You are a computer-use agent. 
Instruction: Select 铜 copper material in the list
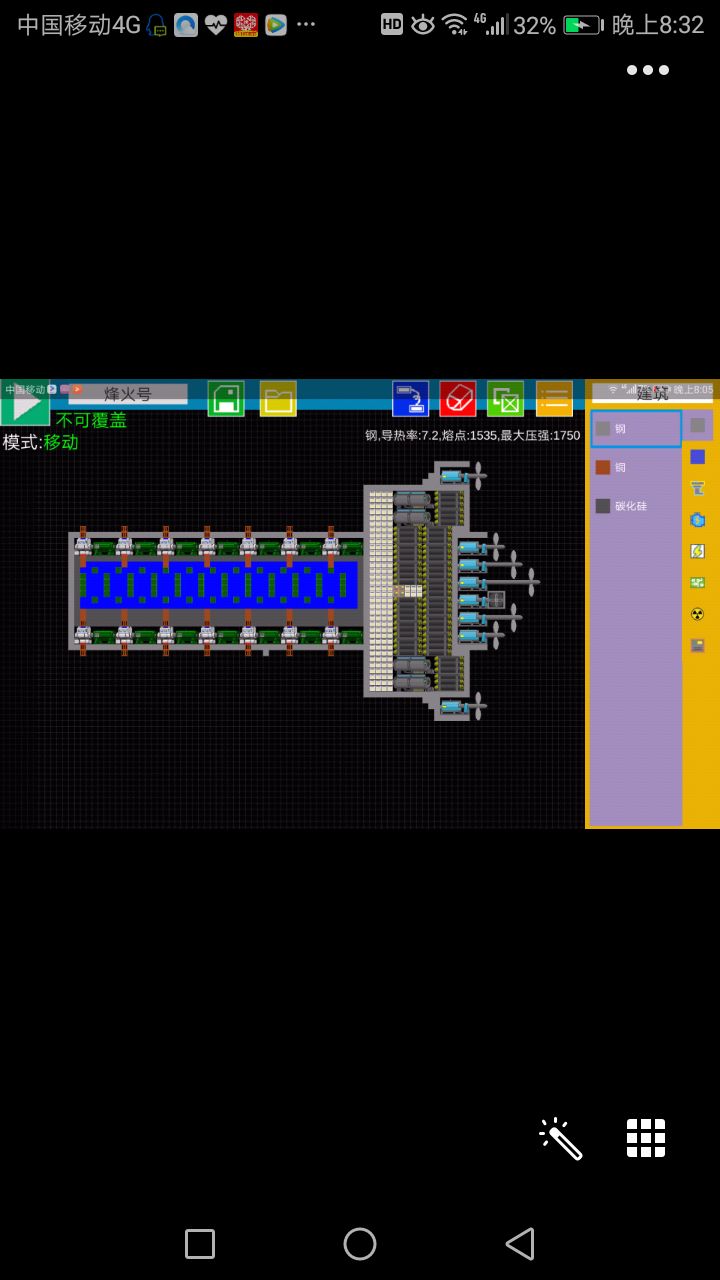coord(636,467)
